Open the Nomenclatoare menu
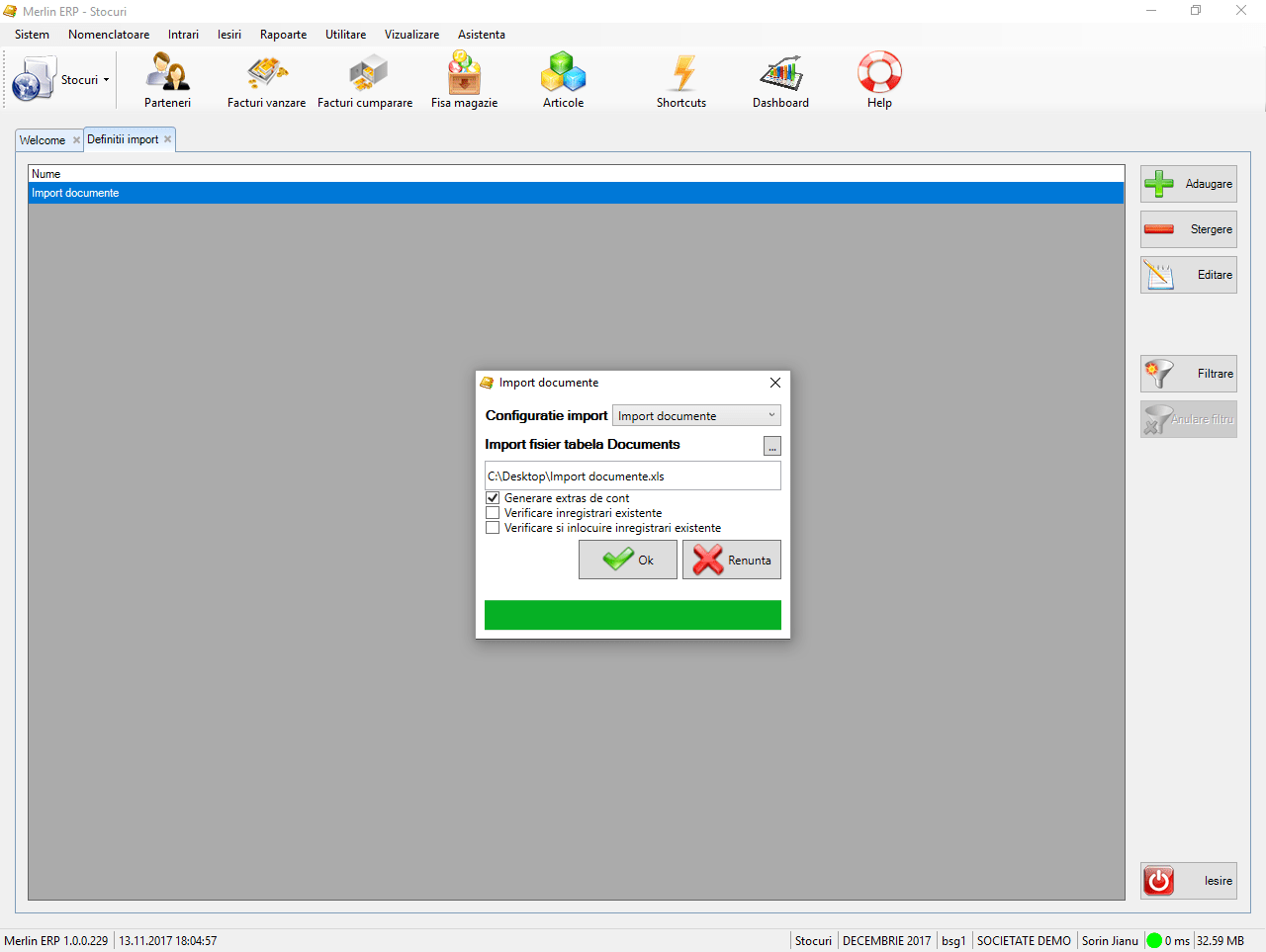 click(x=109, y=35)
